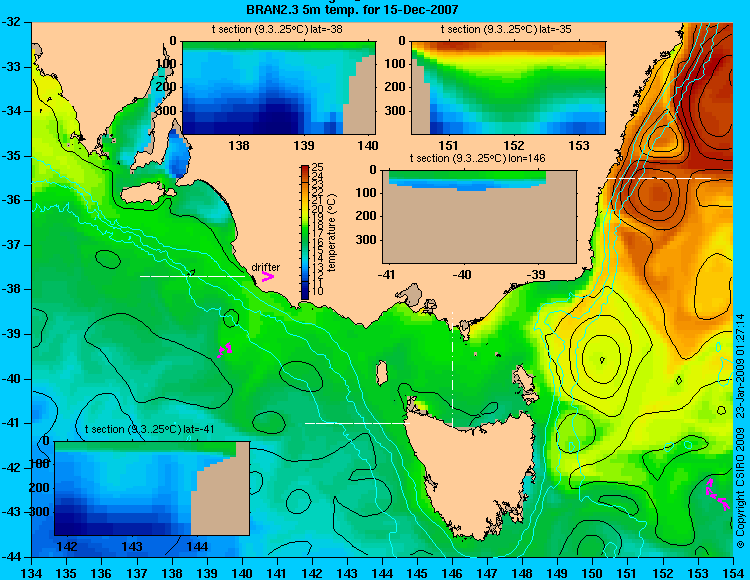Click the -32 latitude axis label

(x=11, y=22)
